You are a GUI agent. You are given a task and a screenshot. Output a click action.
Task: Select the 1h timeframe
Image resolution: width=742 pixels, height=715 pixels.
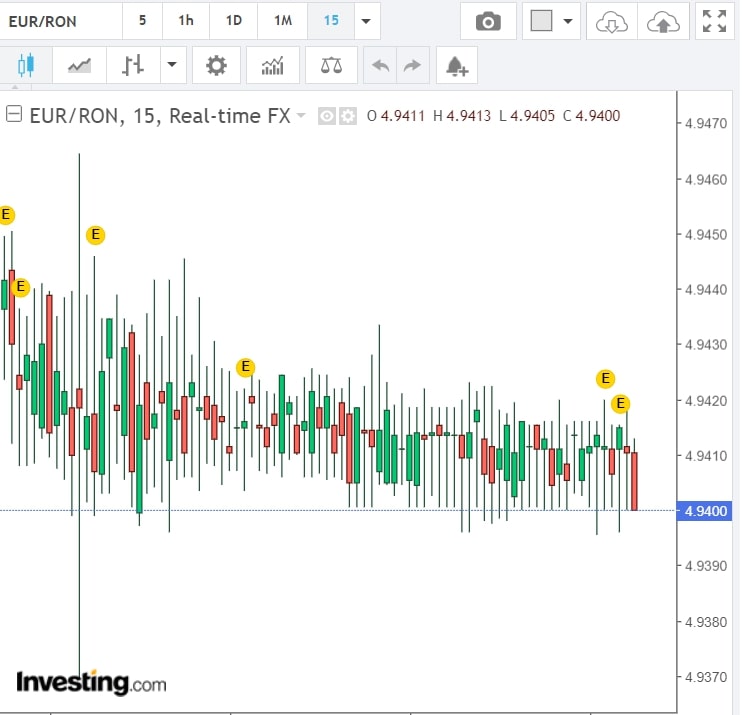(x=186, y=20)
